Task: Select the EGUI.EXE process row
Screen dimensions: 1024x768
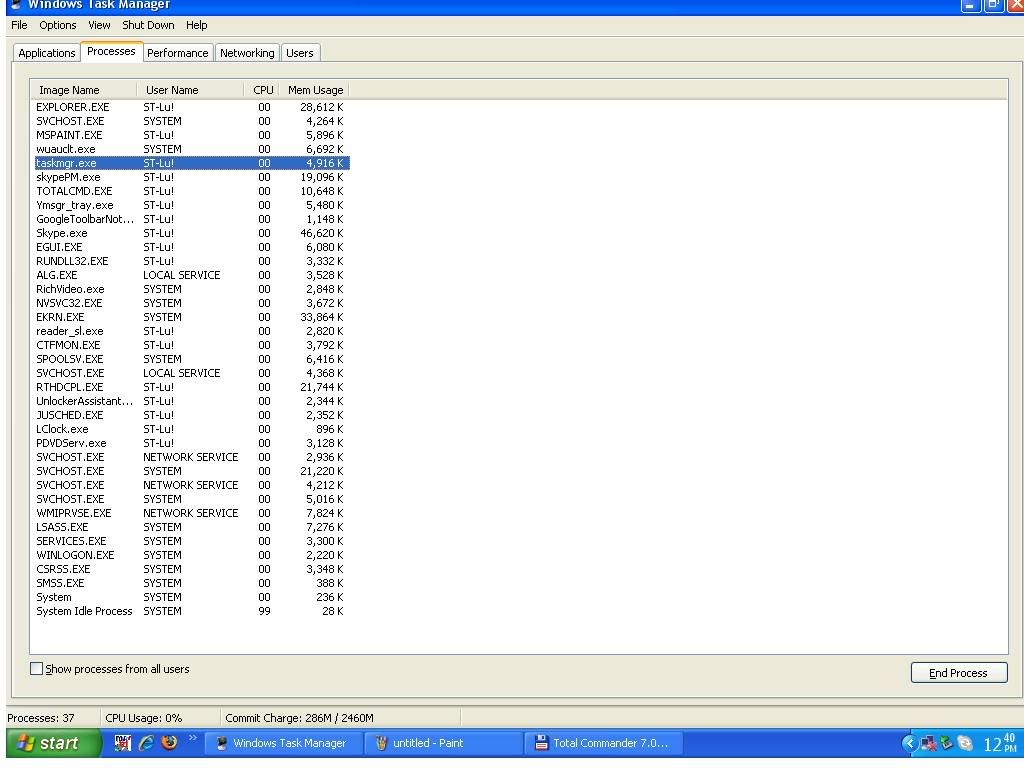Action: [x=192, y=247]
